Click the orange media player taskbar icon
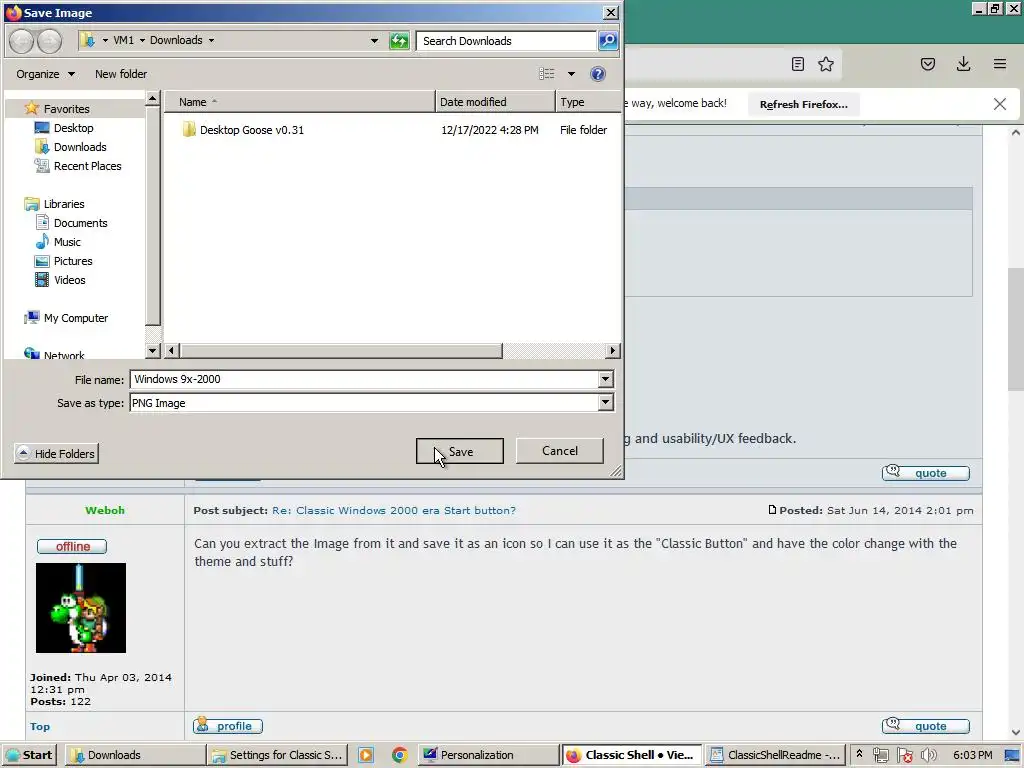The image size is (1024, 768). pyautogui.click(x=366, y=755)
